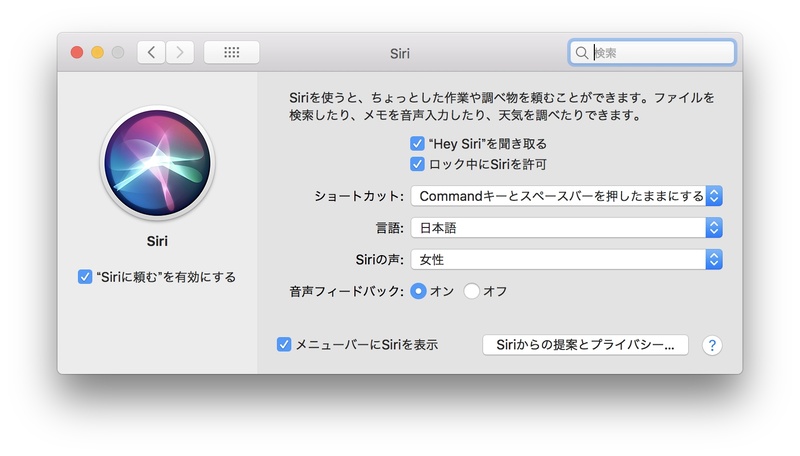
Task: Open help with the question mark button
Action: (x=712, y=345)
